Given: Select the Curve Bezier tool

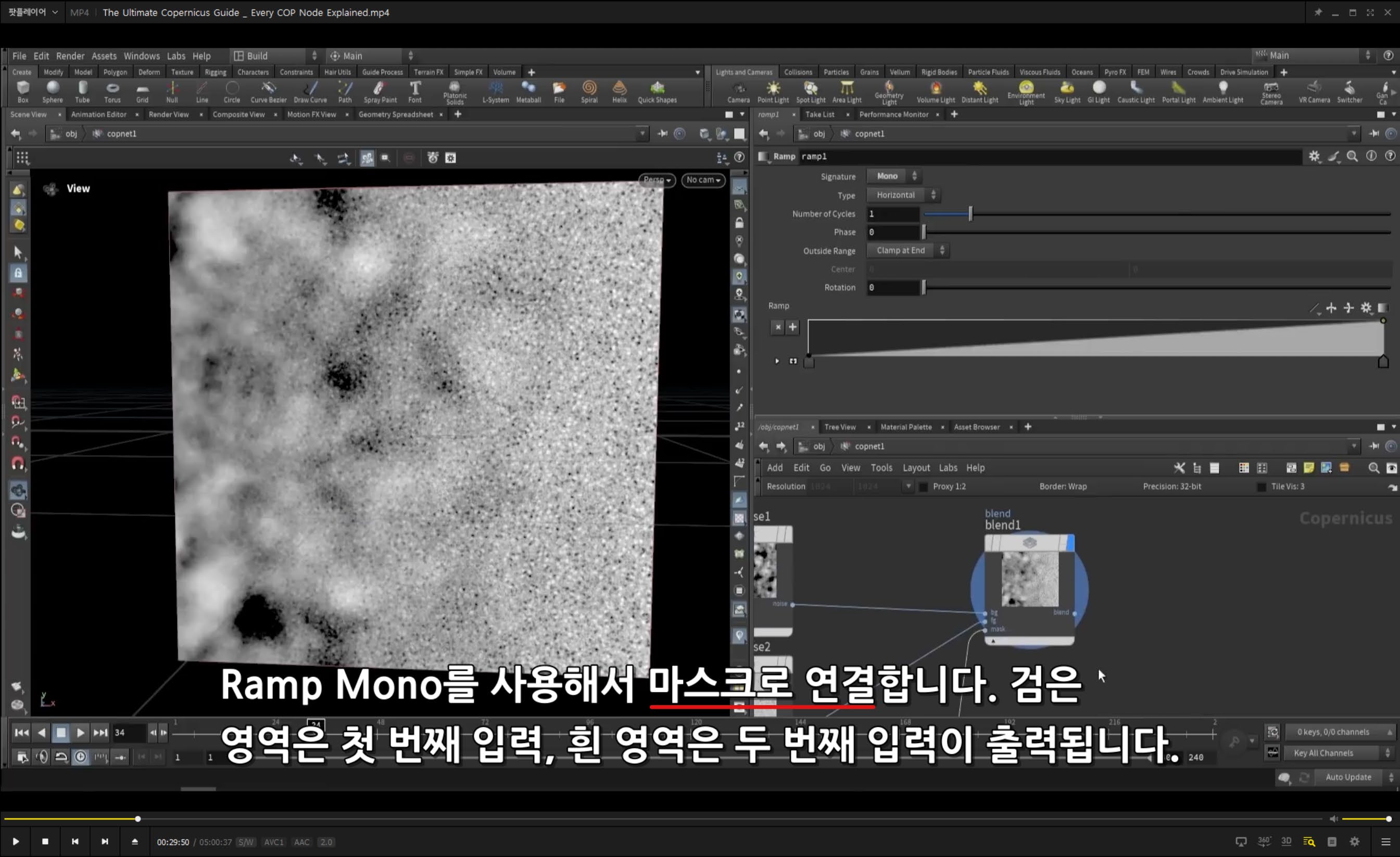Looking at the screenshot, I should [x=268, y=92].
